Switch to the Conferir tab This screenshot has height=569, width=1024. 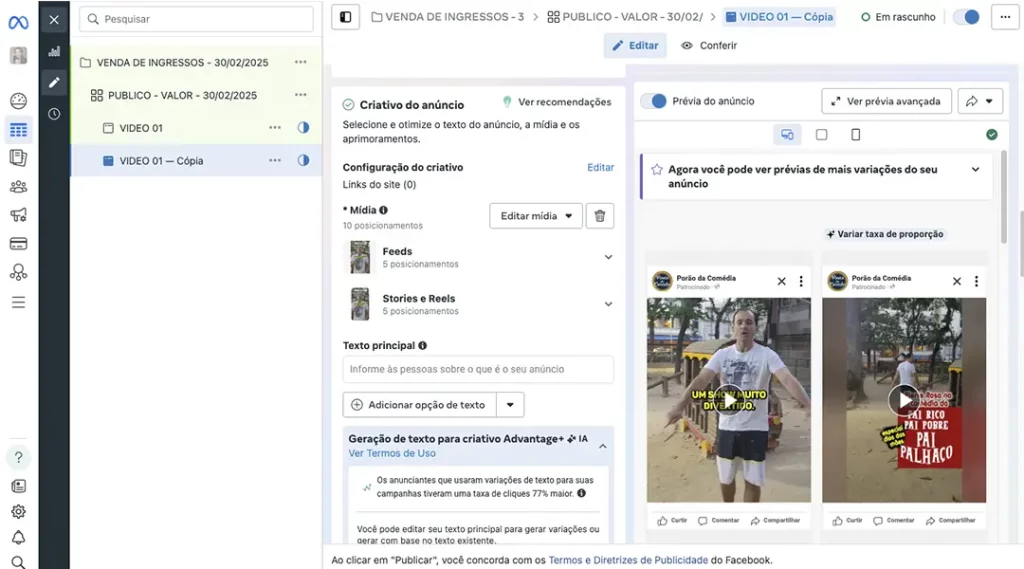[709, 45]
